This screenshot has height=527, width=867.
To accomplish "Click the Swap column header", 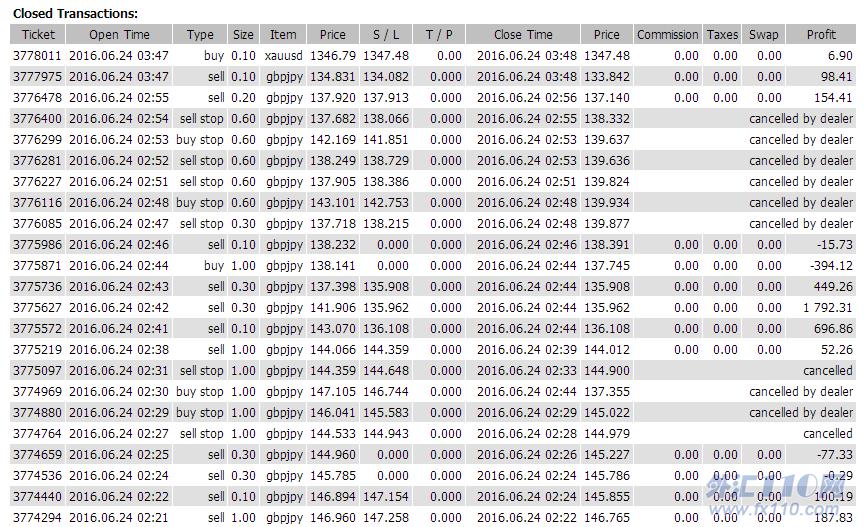I will 763,34.
